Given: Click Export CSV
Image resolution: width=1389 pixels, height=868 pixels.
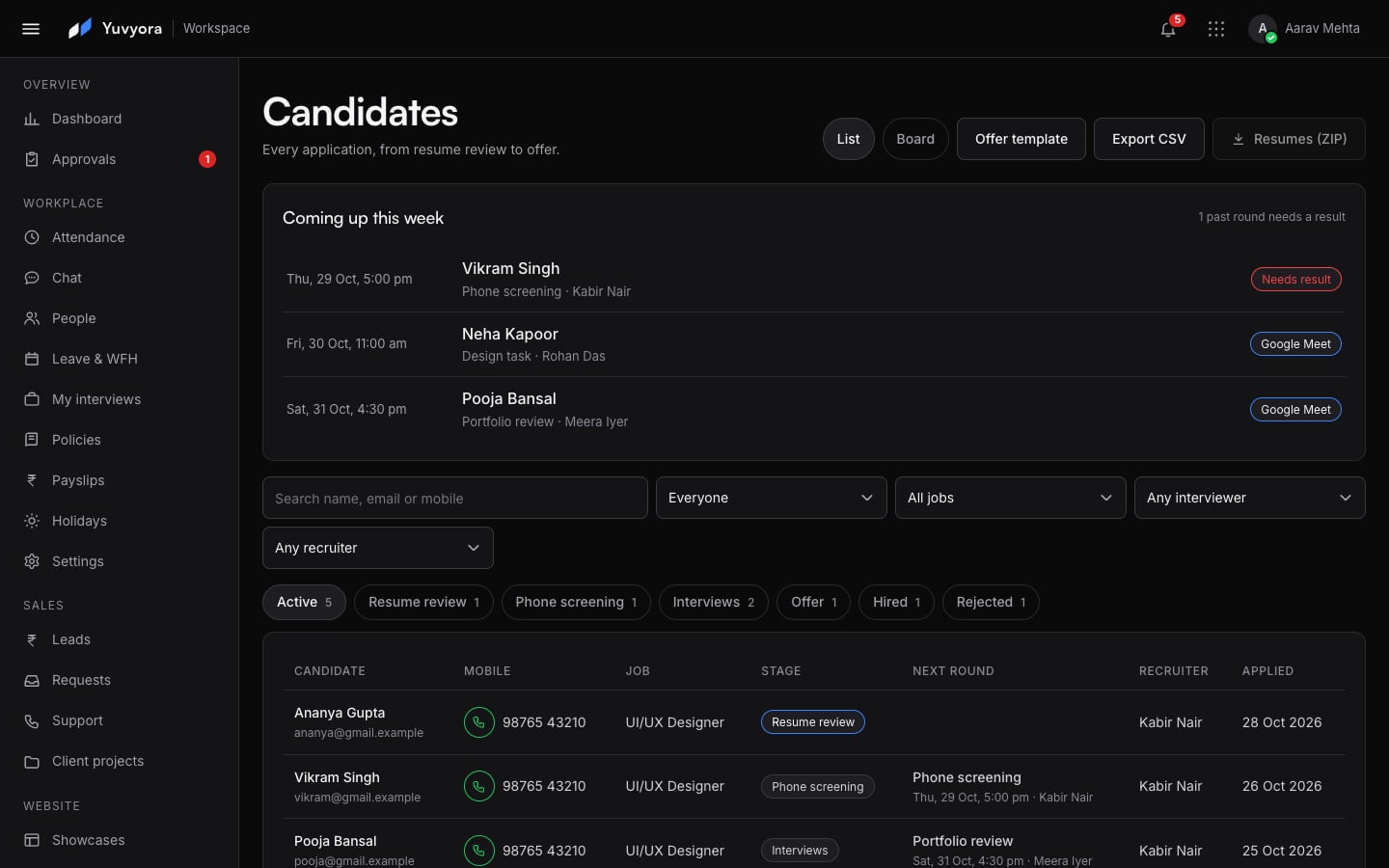Looking at the screenshot, I should pos(1149,139).
